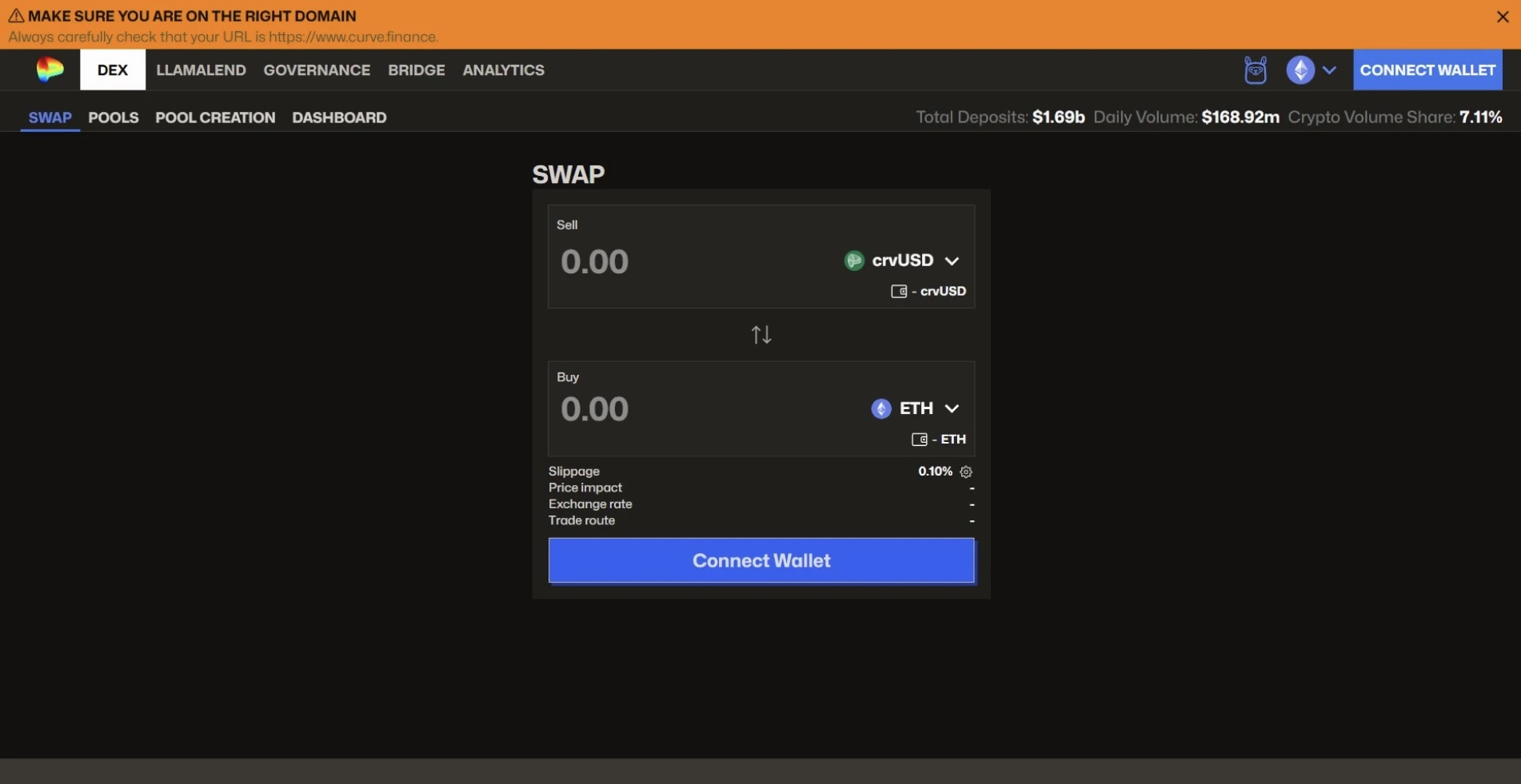Click the Price impact label
The width and height of the screenshot is (1521, 784).
[x=585, y=488]
